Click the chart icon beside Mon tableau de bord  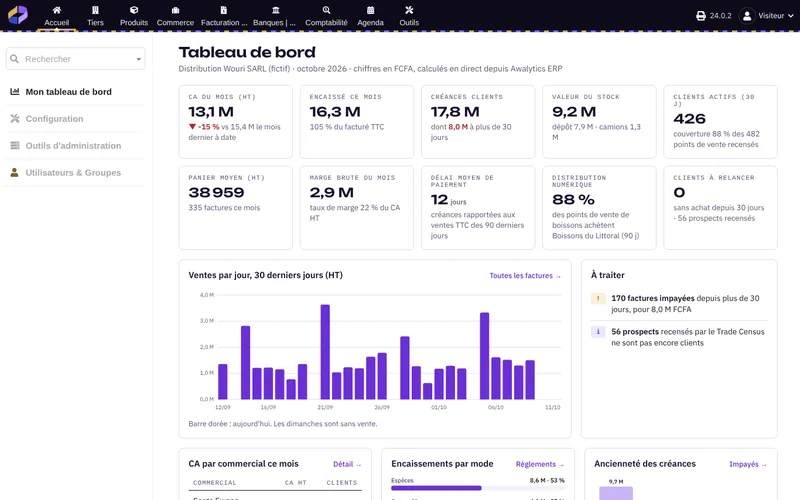point(15,92)
